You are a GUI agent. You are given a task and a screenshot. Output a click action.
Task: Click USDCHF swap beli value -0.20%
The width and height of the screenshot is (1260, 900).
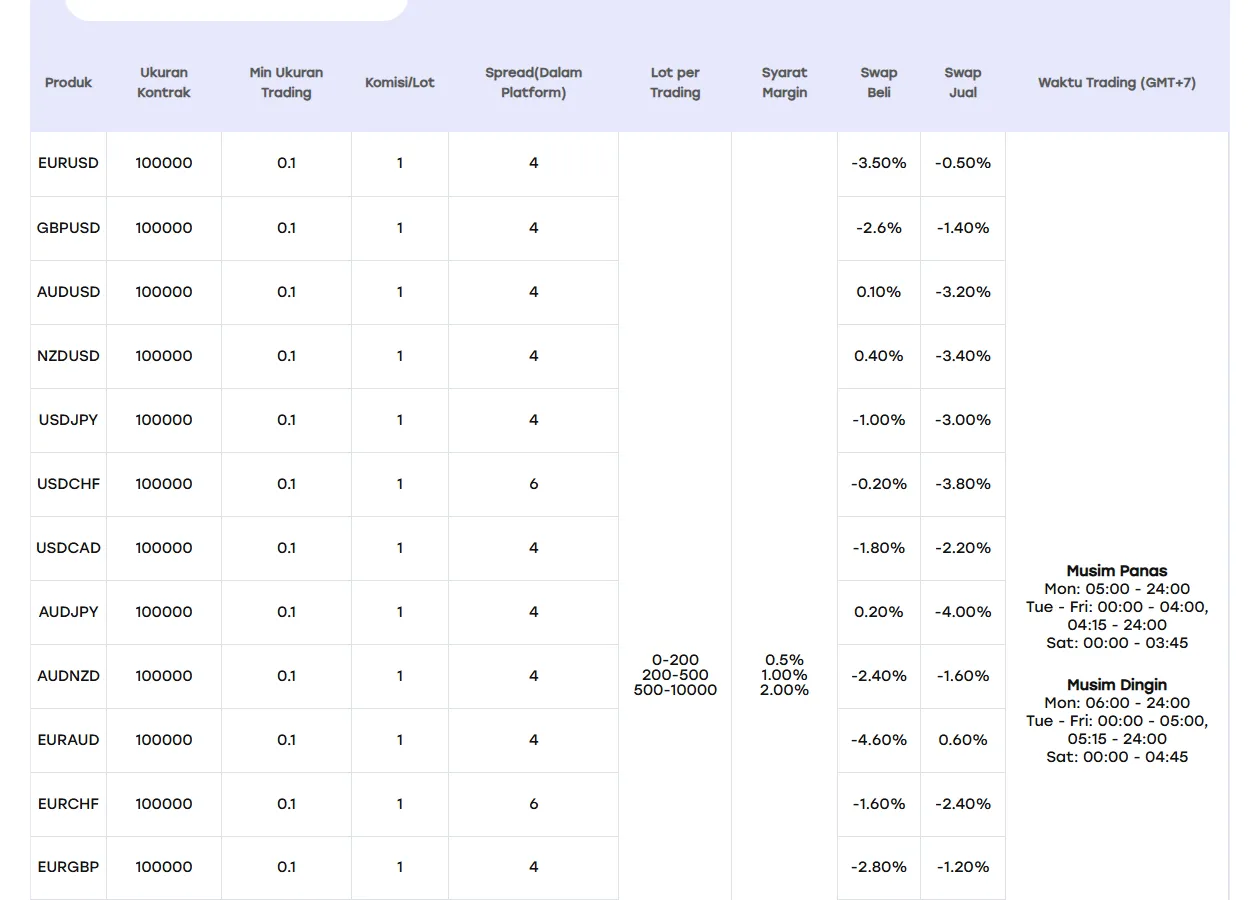click(879, 484)
